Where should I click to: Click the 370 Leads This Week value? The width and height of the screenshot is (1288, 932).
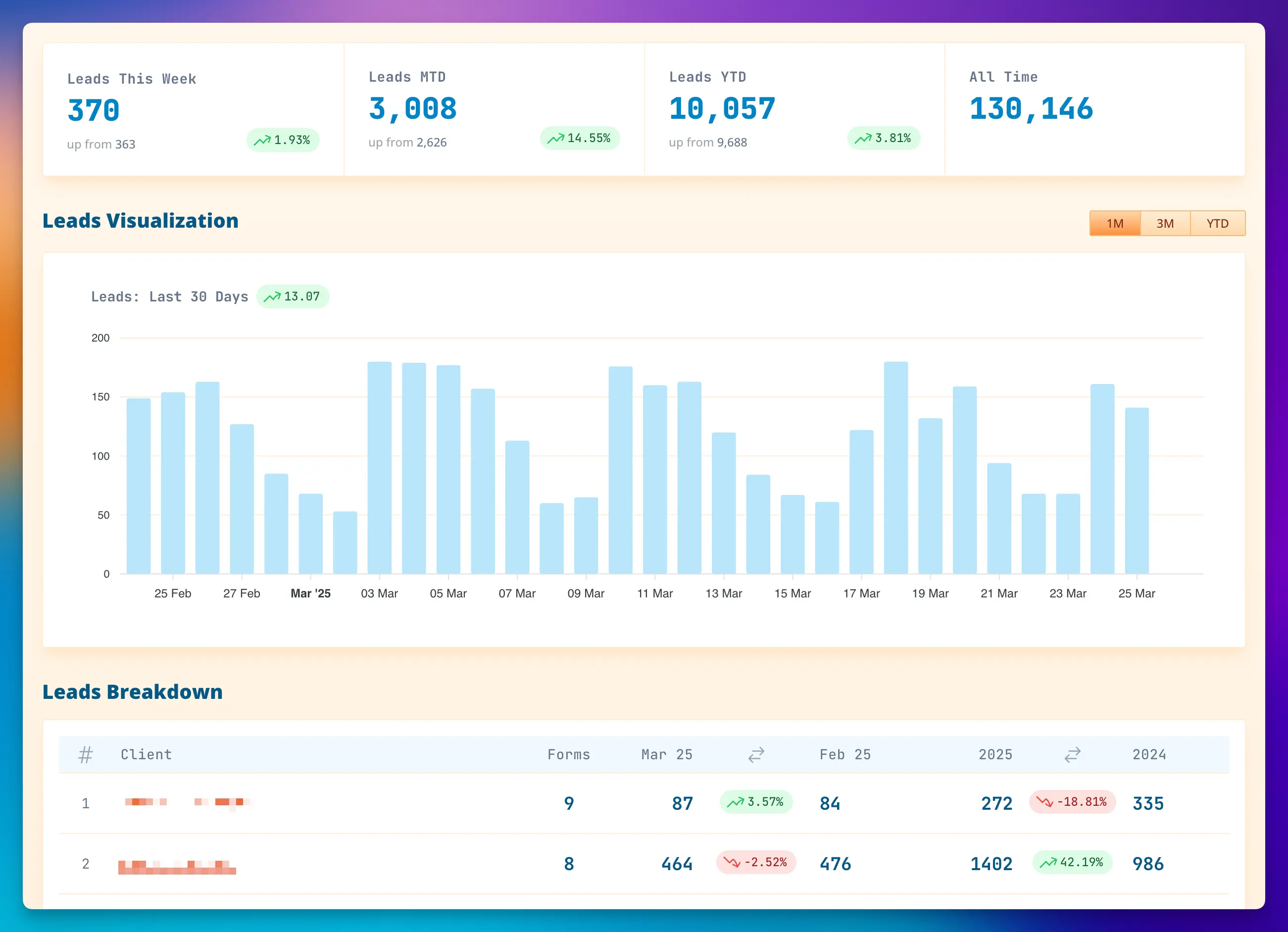94,110
